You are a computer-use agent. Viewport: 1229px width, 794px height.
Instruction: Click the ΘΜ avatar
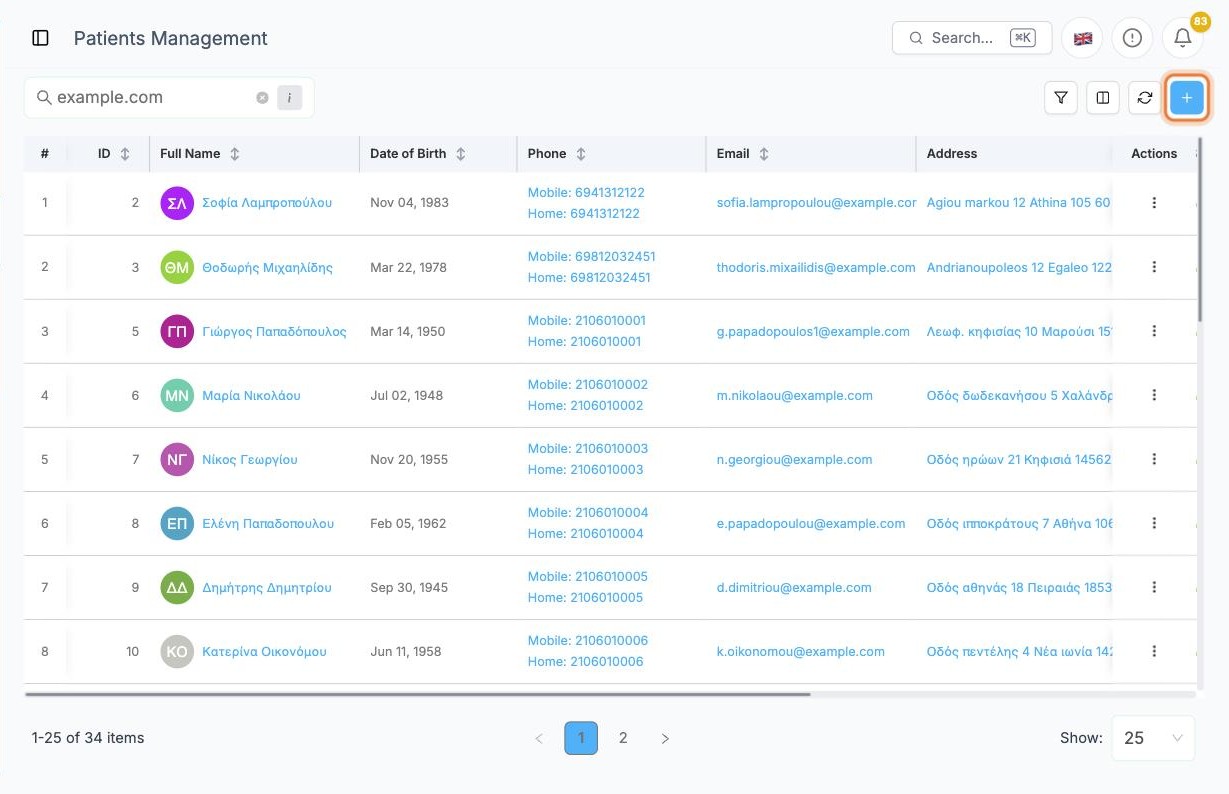[177, 267]
